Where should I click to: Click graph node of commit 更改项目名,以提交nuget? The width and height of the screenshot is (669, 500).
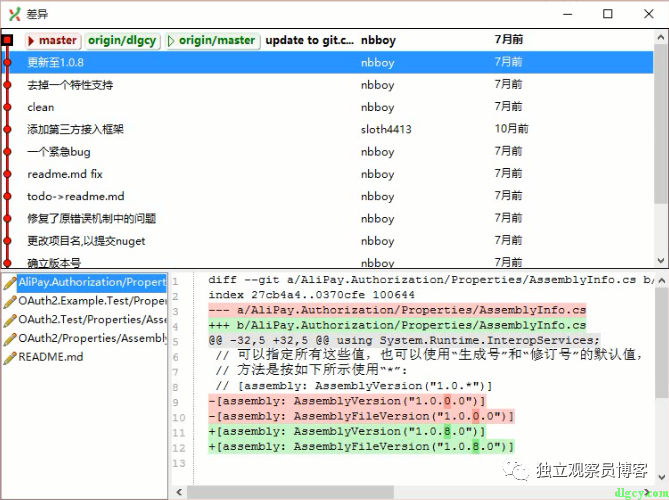point(7,241)
